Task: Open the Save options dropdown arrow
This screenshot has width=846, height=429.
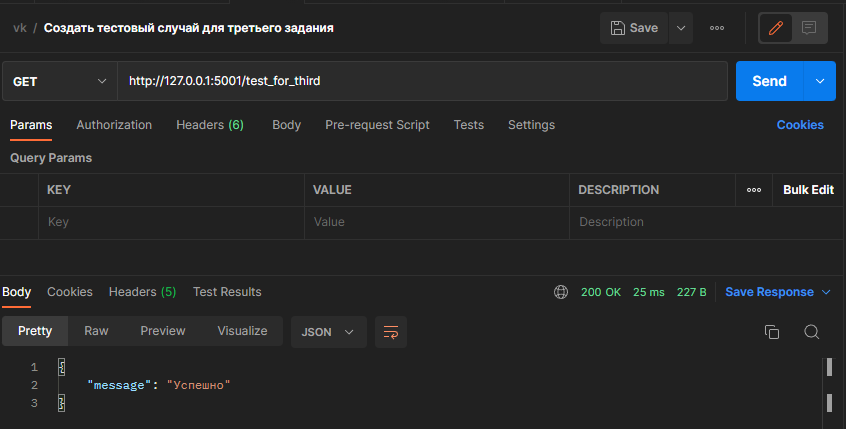Action: pos(681,28)
